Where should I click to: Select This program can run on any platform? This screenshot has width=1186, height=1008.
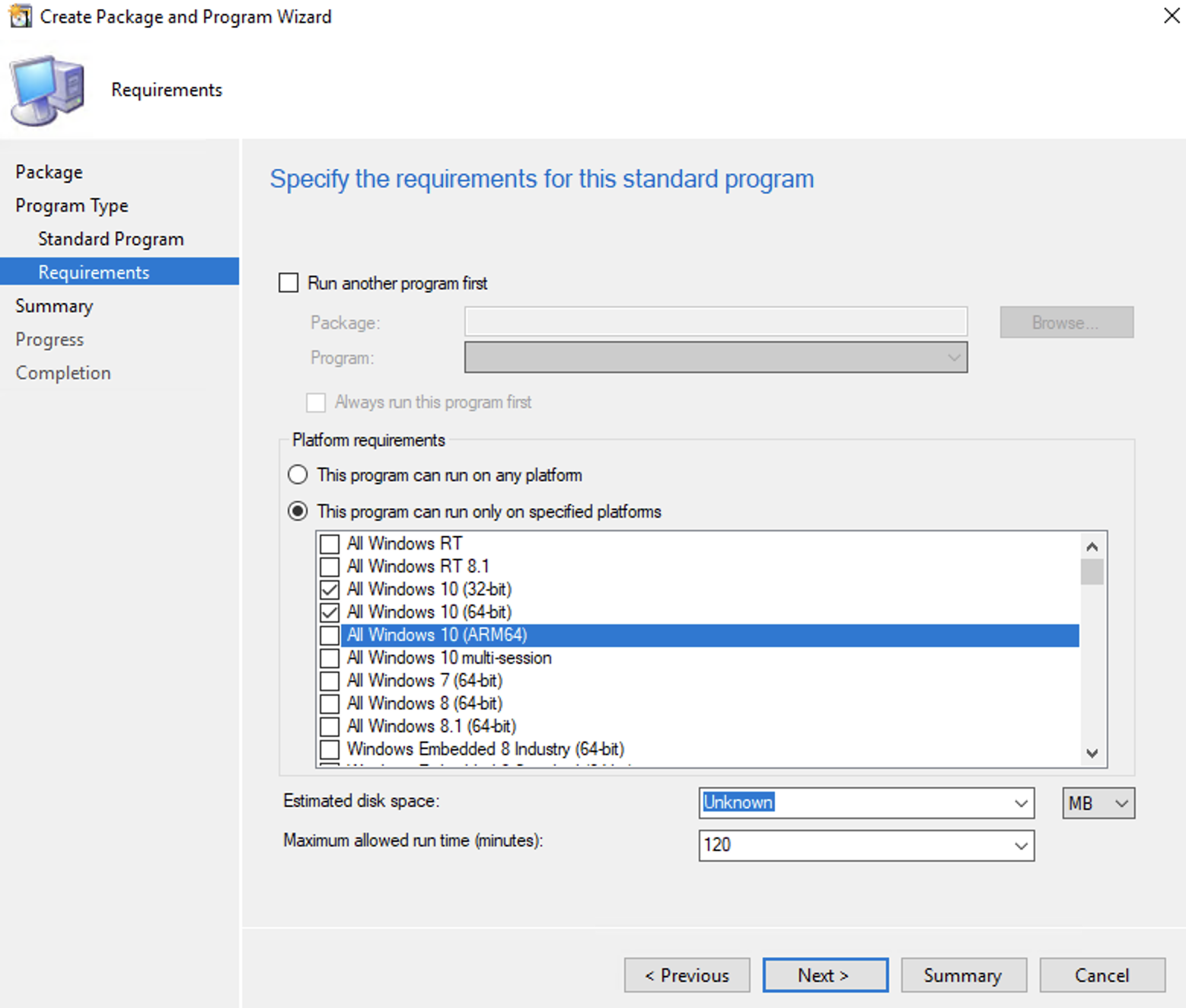(x=298, y=475)
